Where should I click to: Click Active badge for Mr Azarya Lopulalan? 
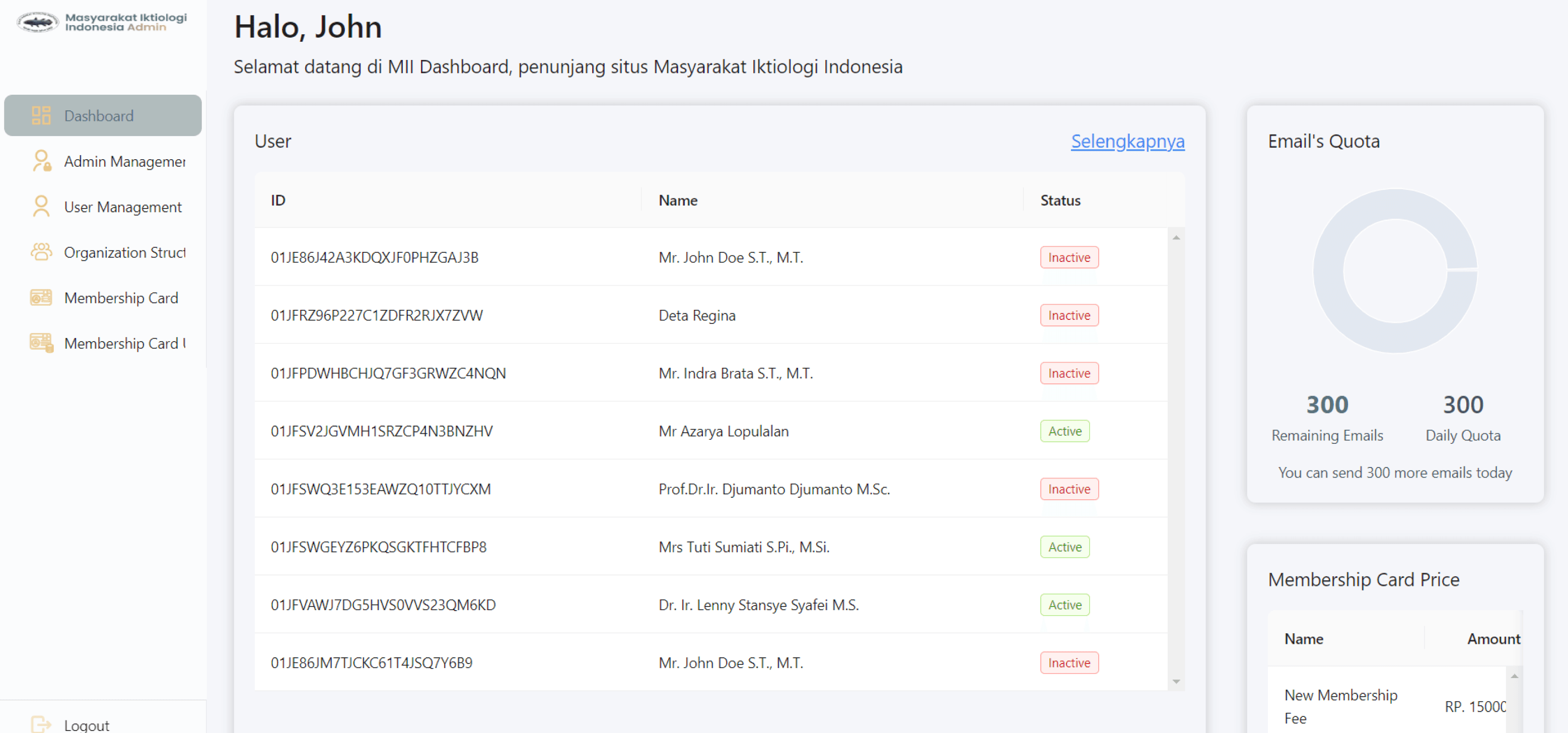tap(1064, 431)
